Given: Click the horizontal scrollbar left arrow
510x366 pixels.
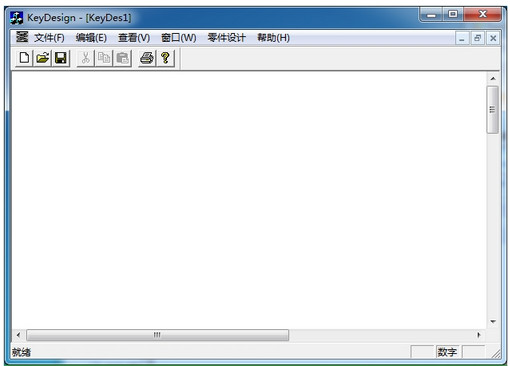Looking at the screenshot, I should pyautogui.click(x=18, y=335).
